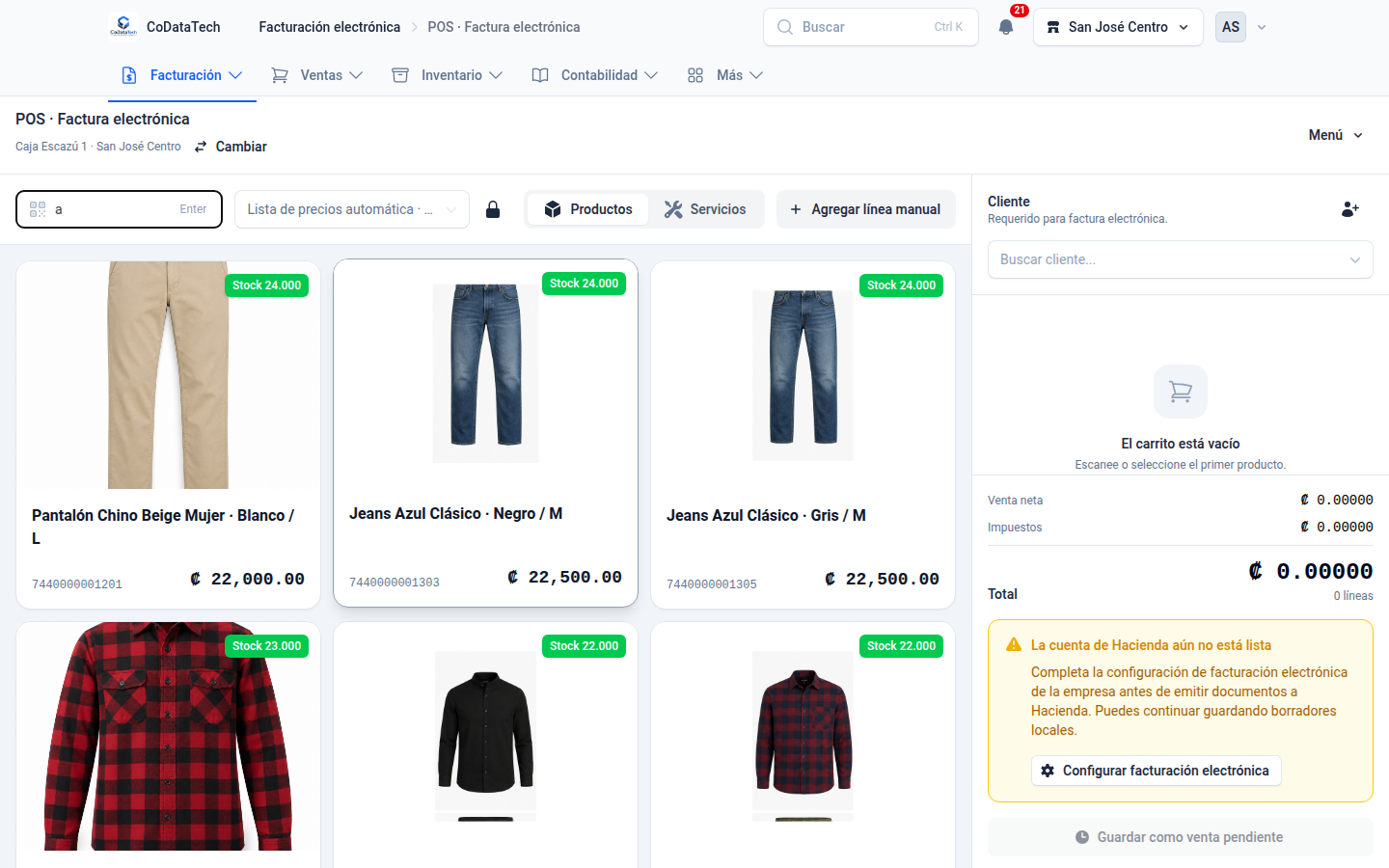
Task: Expand the user account chevron
Action: click(1262, 27)
